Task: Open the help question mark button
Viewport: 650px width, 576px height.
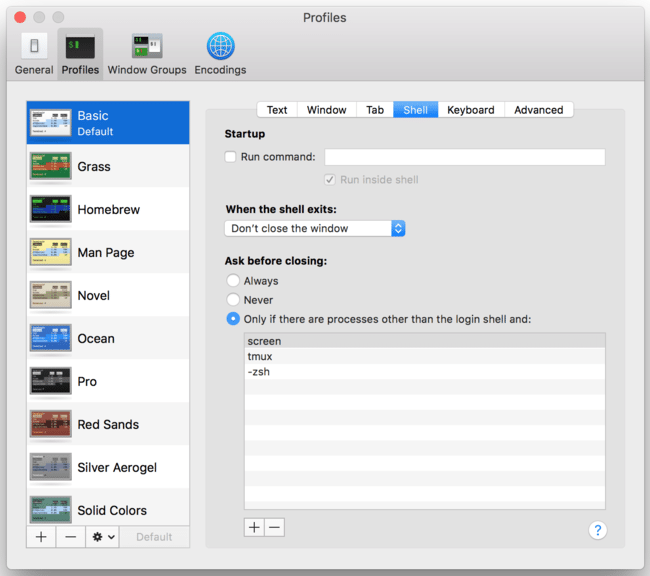Action: 598,530
